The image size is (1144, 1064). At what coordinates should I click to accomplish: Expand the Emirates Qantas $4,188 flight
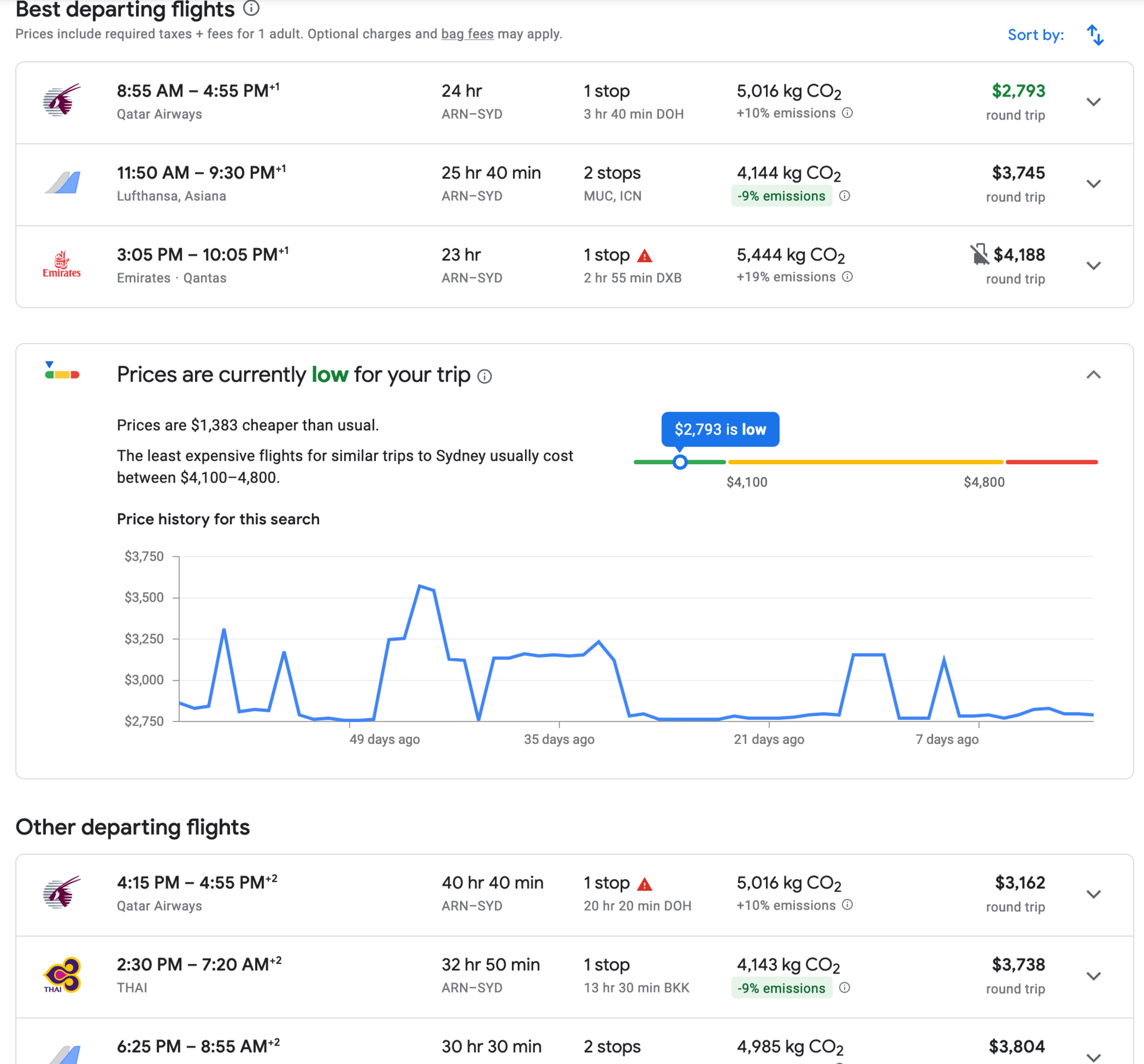1093,266
